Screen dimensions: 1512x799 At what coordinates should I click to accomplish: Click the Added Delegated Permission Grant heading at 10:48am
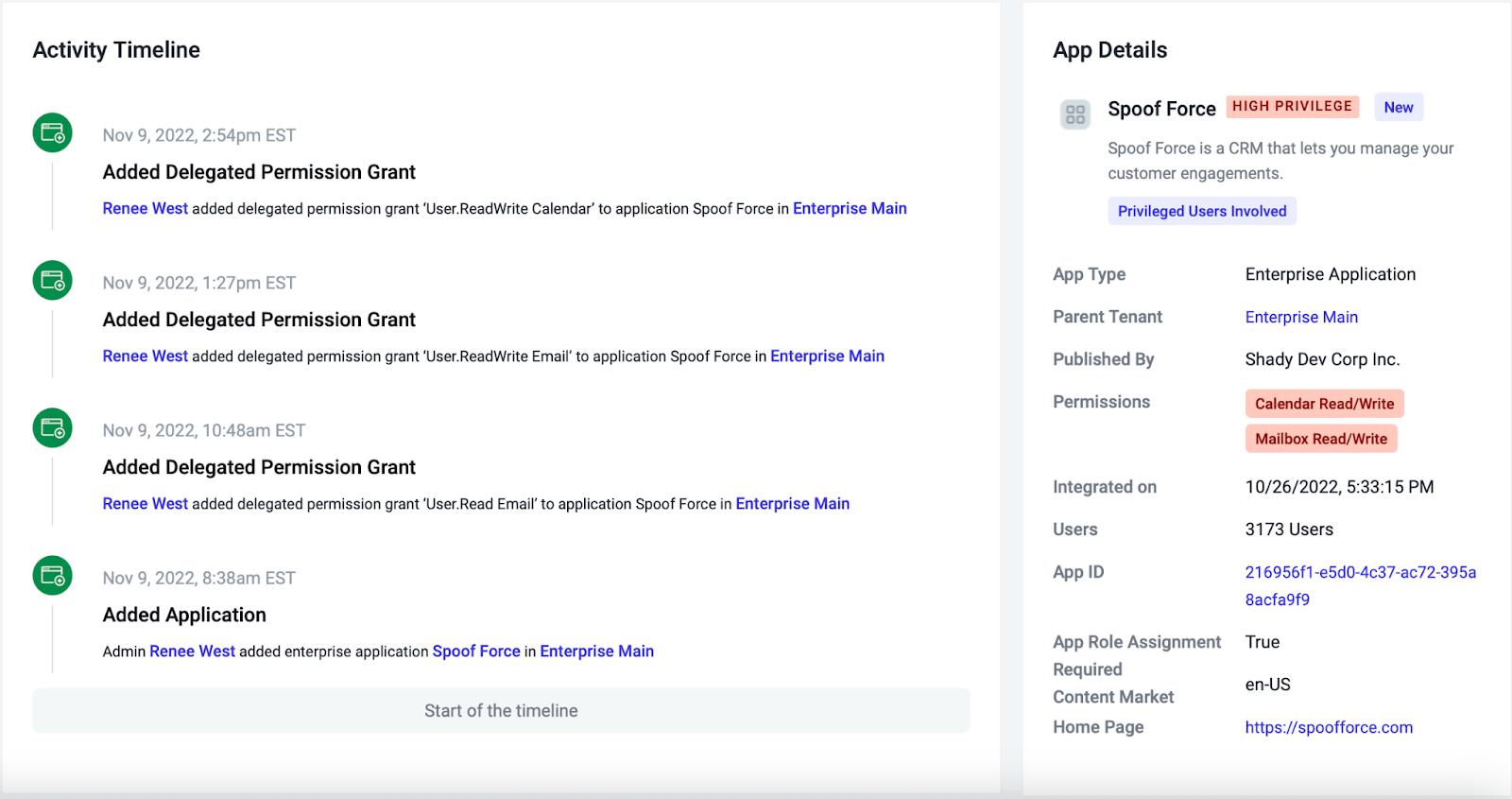(259, 467)
